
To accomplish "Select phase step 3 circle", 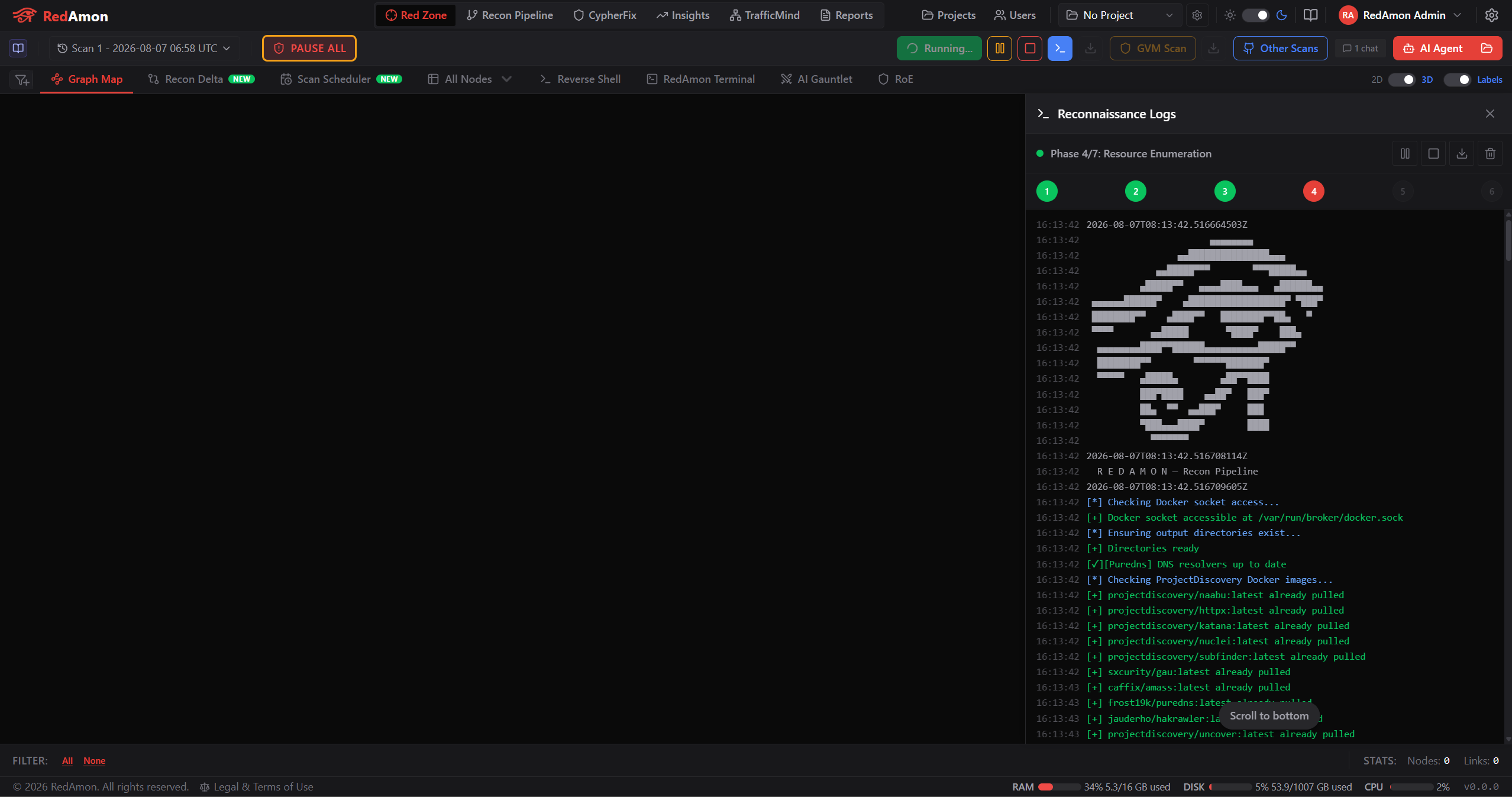I will click(x=1225, y=191).
